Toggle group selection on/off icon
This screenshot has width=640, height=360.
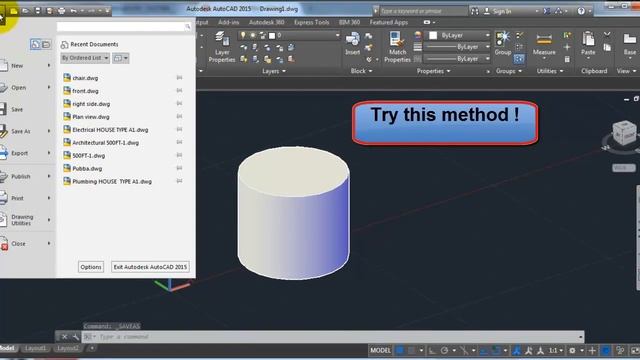pos(519,59)
